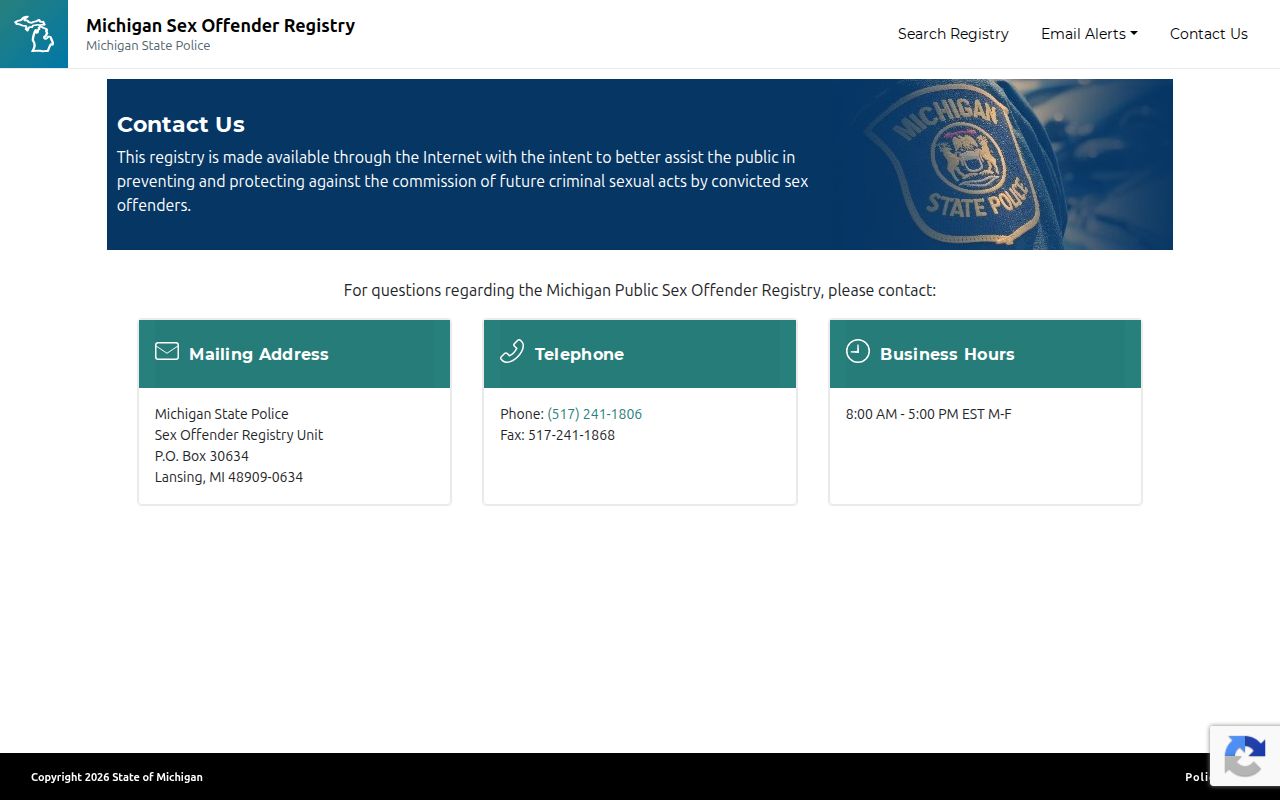This screenshot has width=1280, height=800.
Task: Expand the Email Alerts dropdown menu
Action: 1089,34
